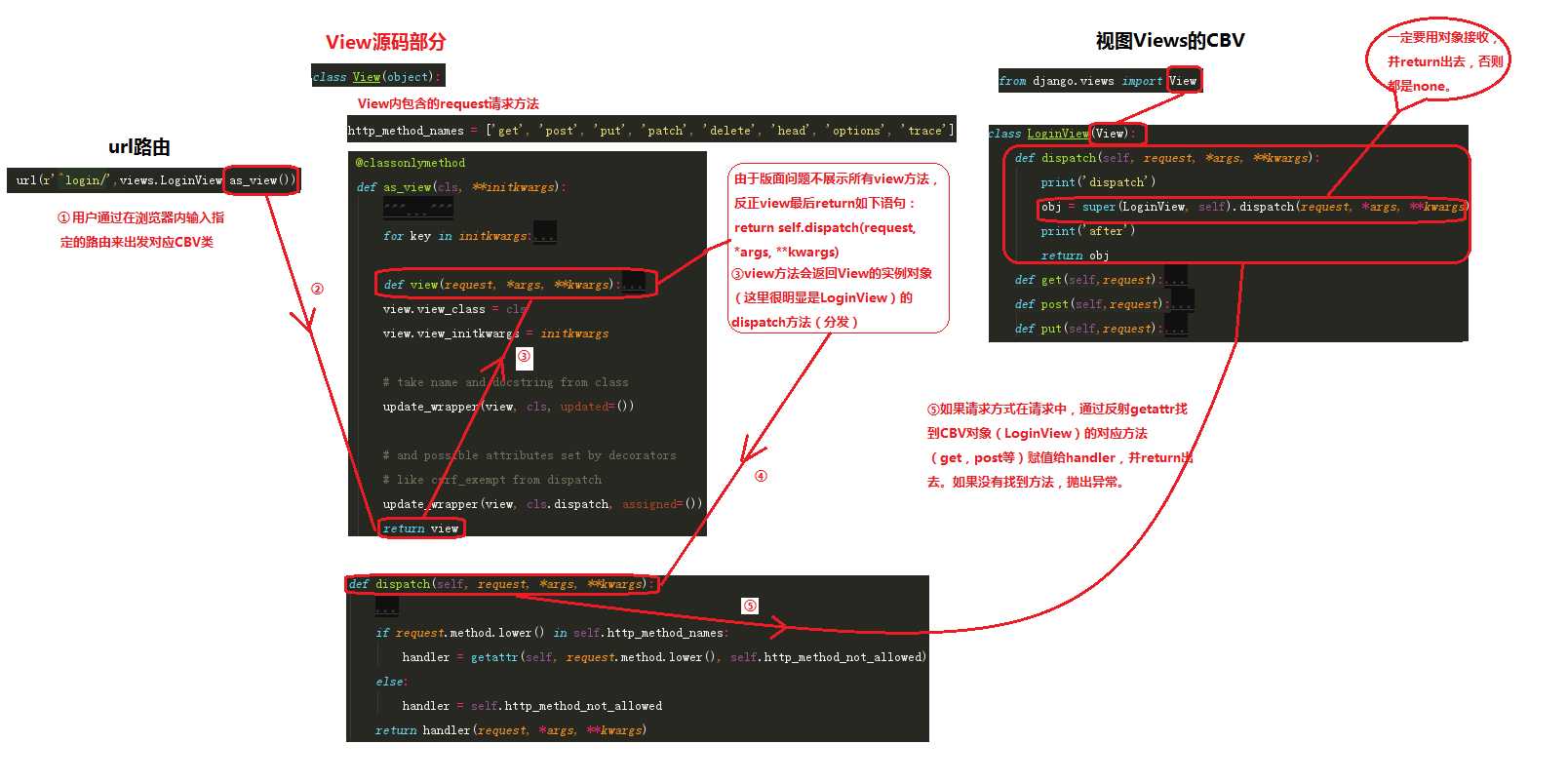This screenshot has height=783, width=1568.
Task: Expand folded 'def post(self,request):' method in LoginView
Action: 1182,303
